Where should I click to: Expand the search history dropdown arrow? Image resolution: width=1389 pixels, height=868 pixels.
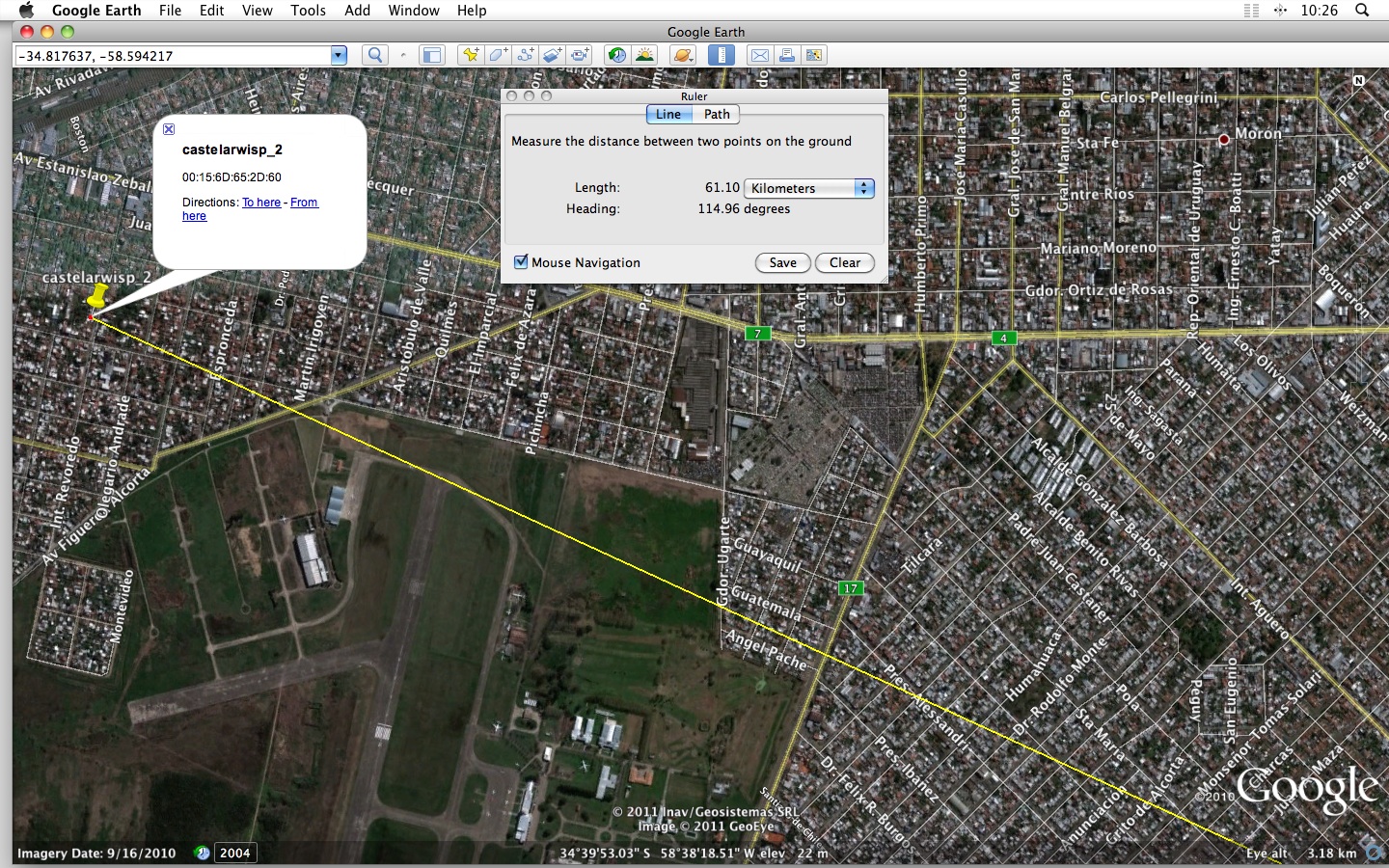[339, 55]
